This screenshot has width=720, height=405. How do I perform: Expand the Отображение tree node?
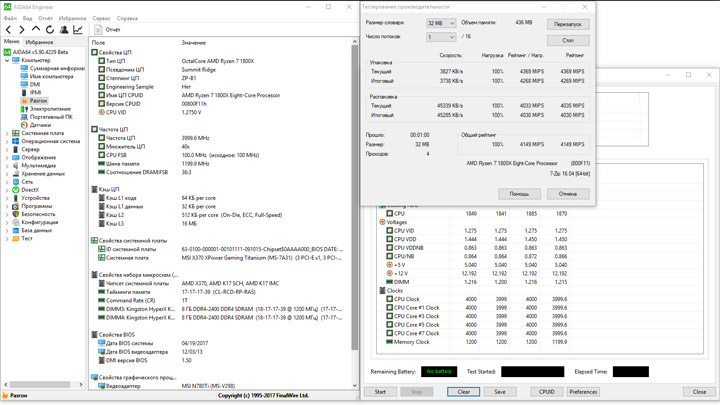coord(7,158)
